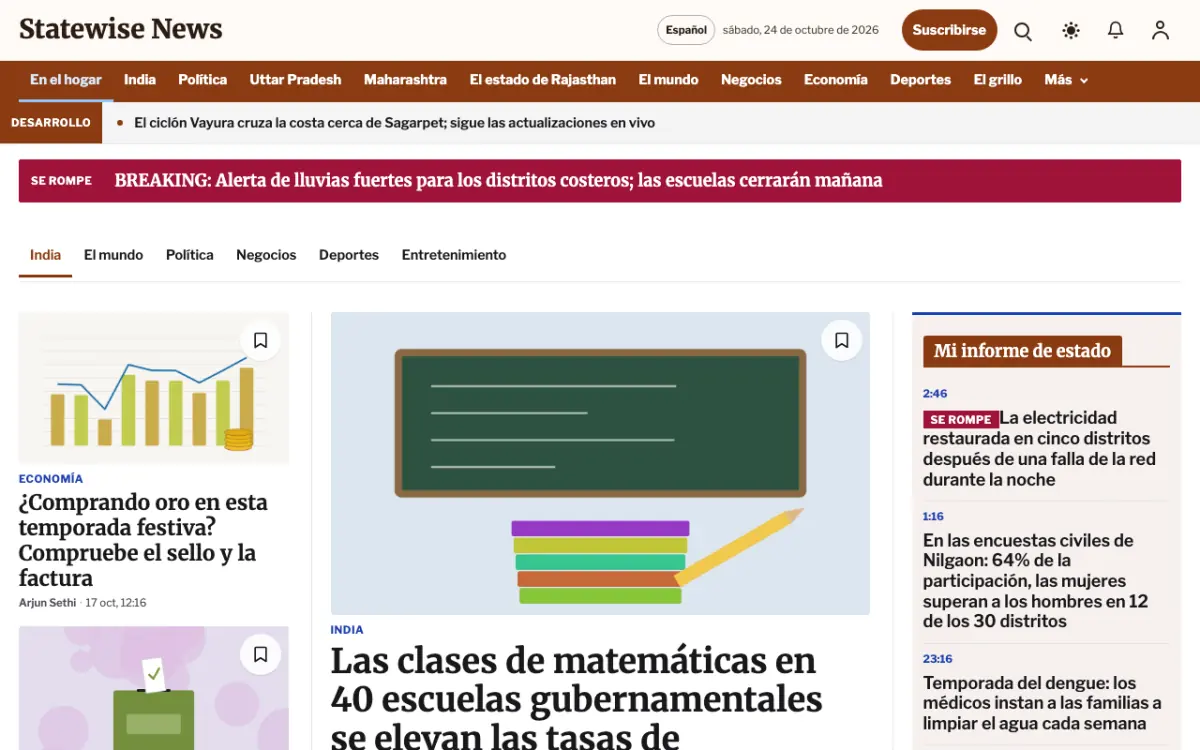This screenshot has width=1200, height=750.
Task: Click the 2:46 timestamp in sidebar
Action: (935, 394)
